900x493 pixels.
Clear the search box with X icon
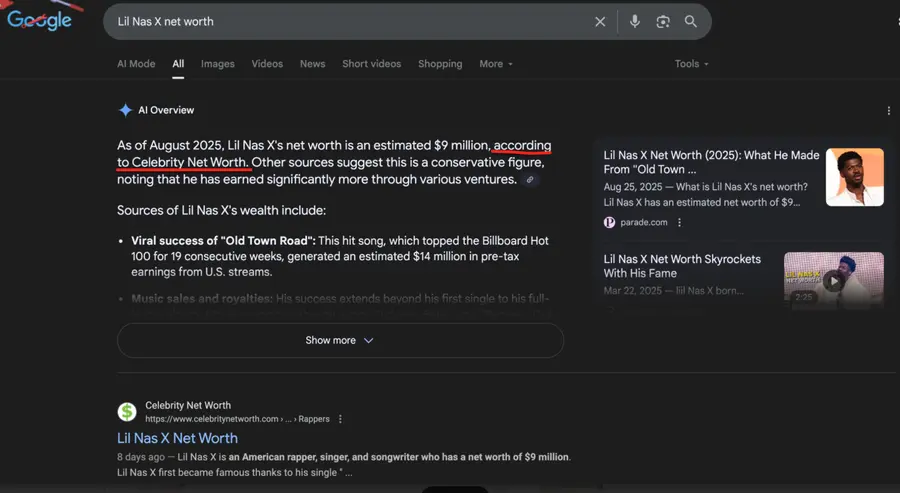(600, 22)
